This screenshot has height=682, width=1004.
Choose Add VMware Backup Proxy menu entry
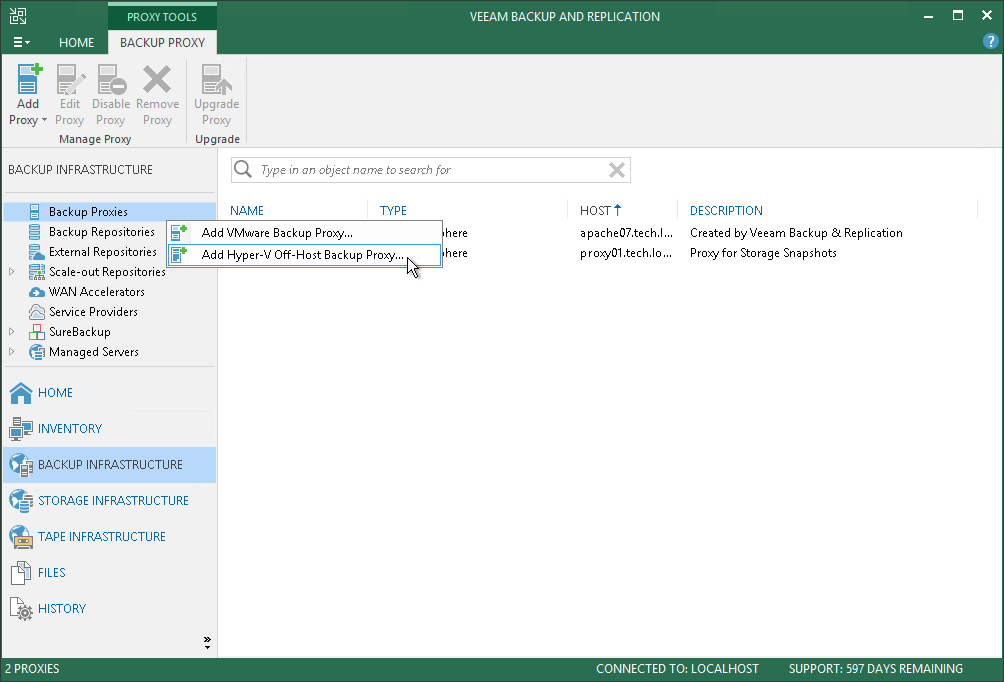[x=304, y=233]
